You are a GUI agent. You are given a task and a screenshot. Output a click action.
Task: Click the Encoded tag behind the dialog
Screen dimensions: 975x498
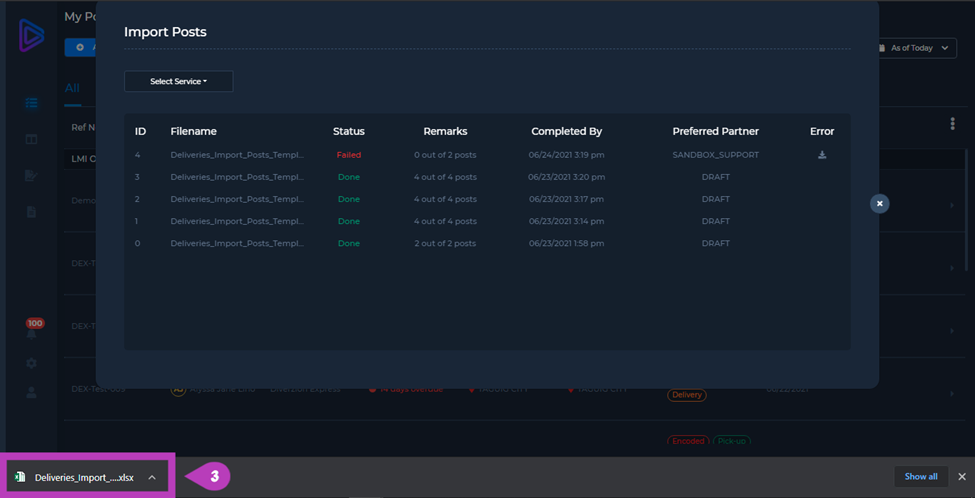pos(688,441)
